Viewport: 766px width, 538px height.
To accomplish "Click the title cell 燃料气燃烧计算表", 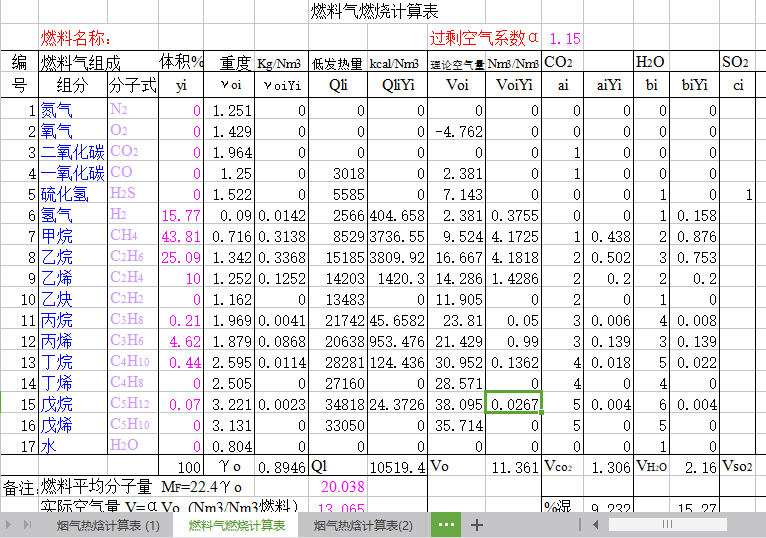I will 374,11.
